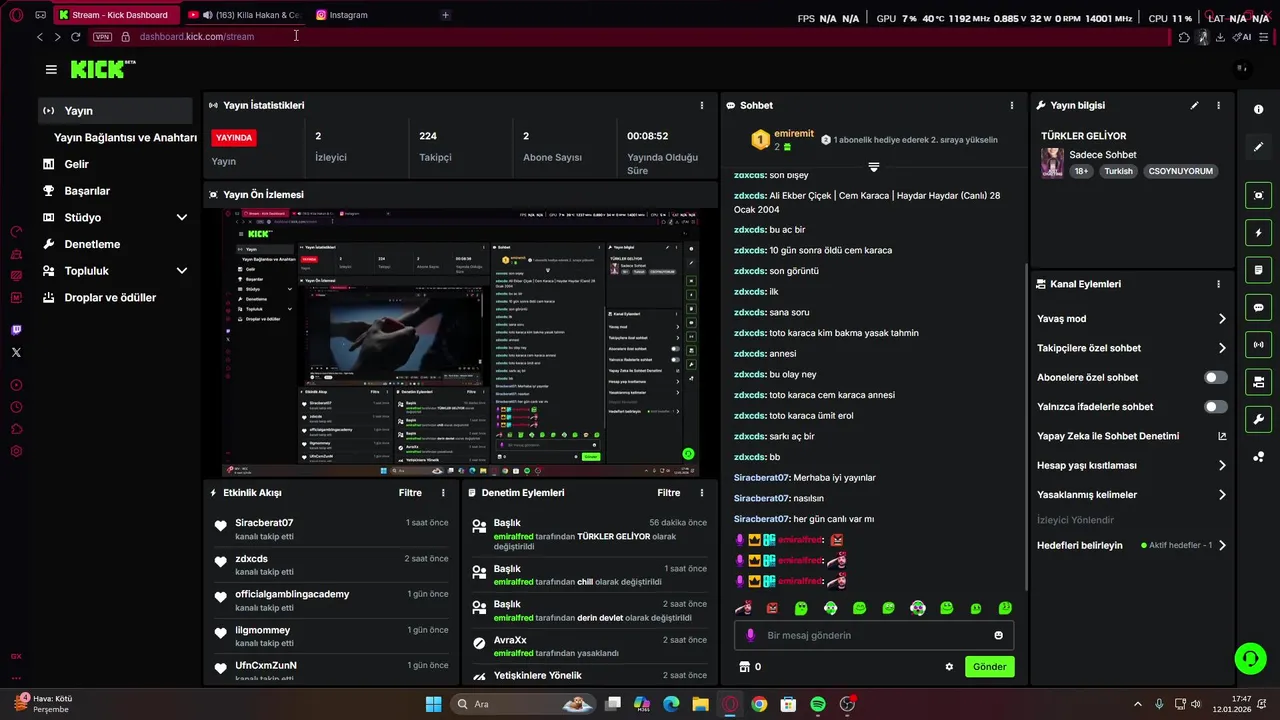The image size is (1280, 720).
Task: Click the purple microphone icon in message box
Action: pyautogui.click(x=750, y=635)
